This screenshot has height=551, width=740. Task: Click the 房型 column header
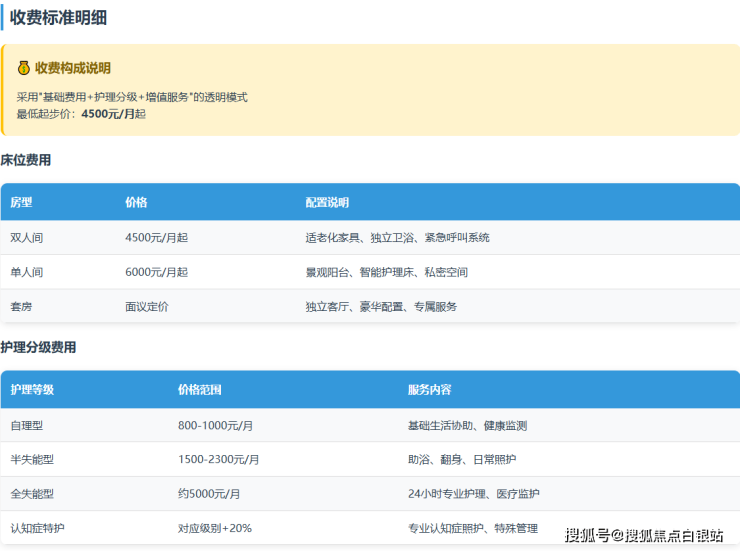21,202
